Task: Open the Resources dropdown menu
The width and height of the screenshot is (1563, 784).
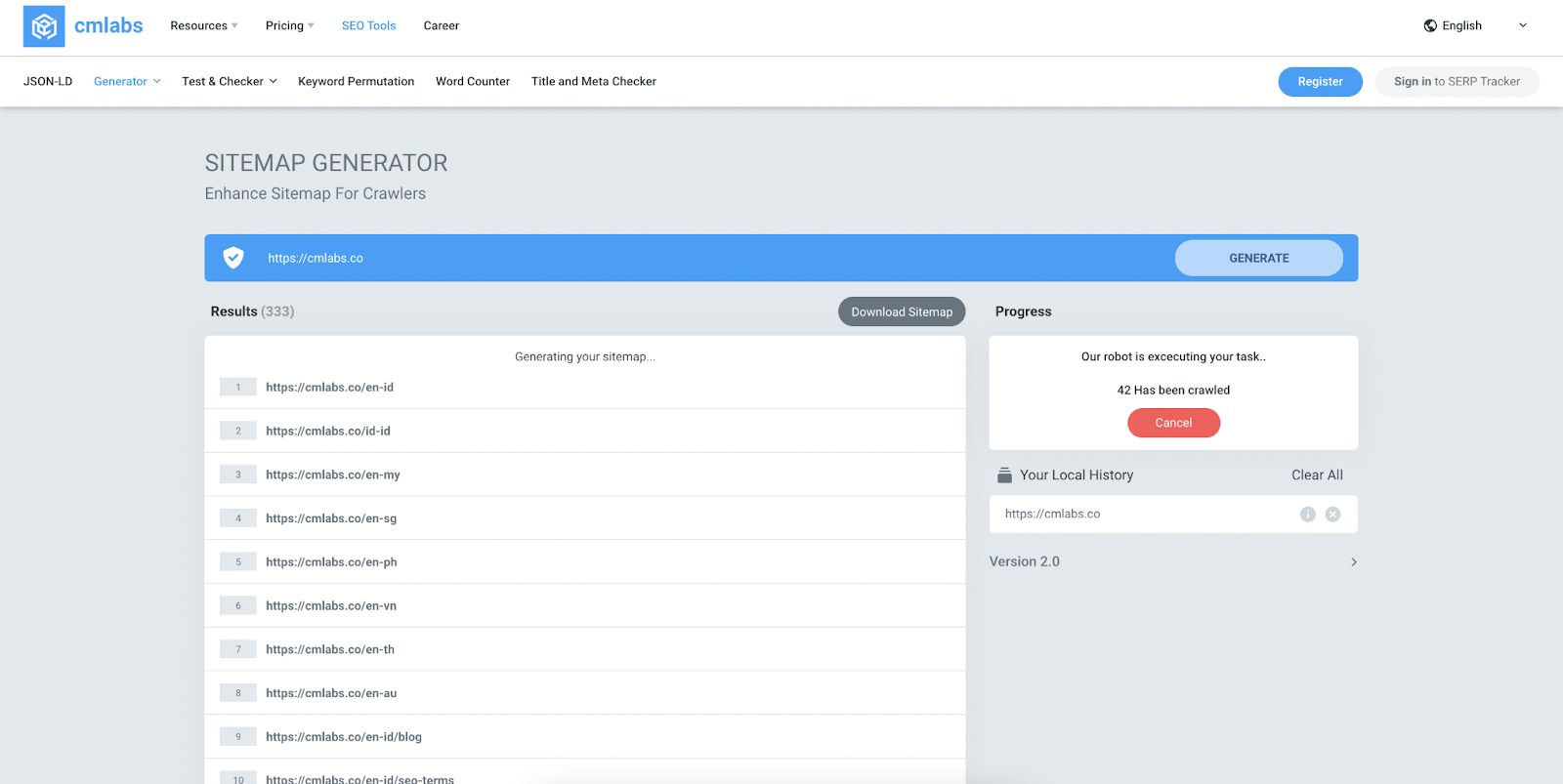Action: tap(204, 26)
